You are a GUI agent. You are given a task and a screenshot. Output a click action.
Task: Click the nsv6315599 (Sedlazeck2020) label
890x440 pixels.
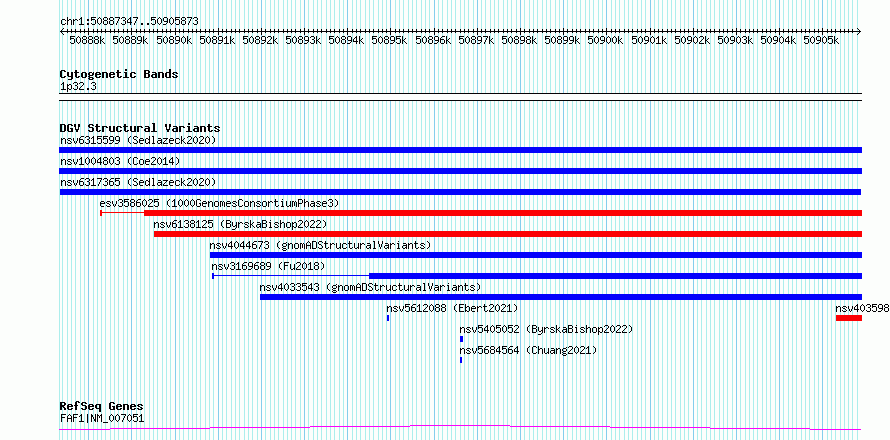pyautogui.click(x=138, y=140)
